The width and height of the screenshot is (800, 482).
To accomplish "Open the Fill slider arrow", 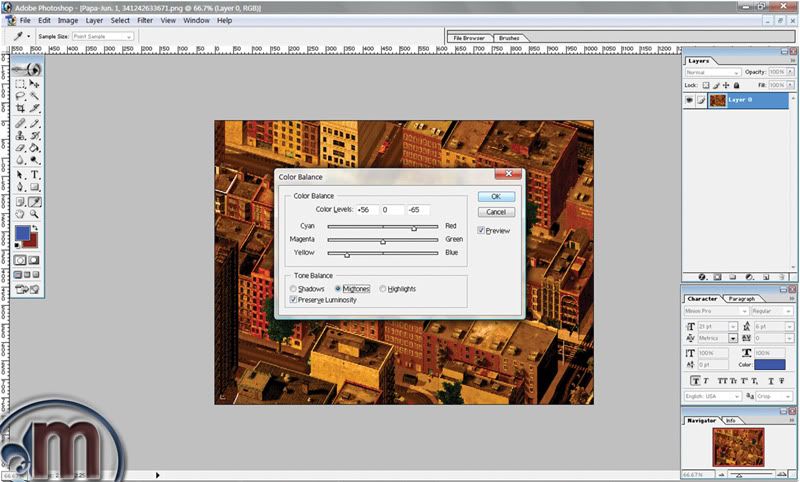I will (790, 85).
